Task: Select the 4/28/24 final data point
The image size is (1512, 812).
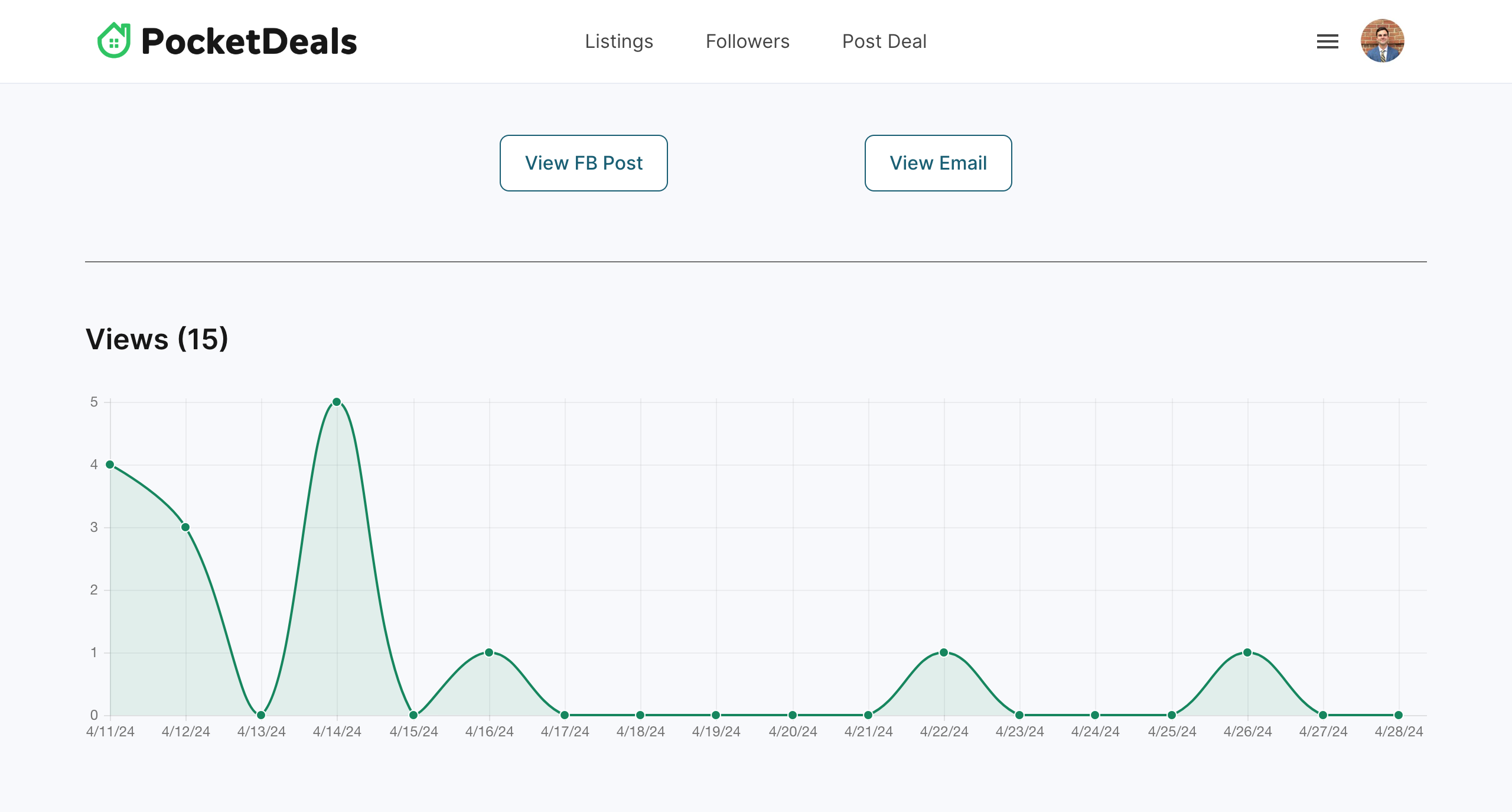Action: (x=1399, y=715)
